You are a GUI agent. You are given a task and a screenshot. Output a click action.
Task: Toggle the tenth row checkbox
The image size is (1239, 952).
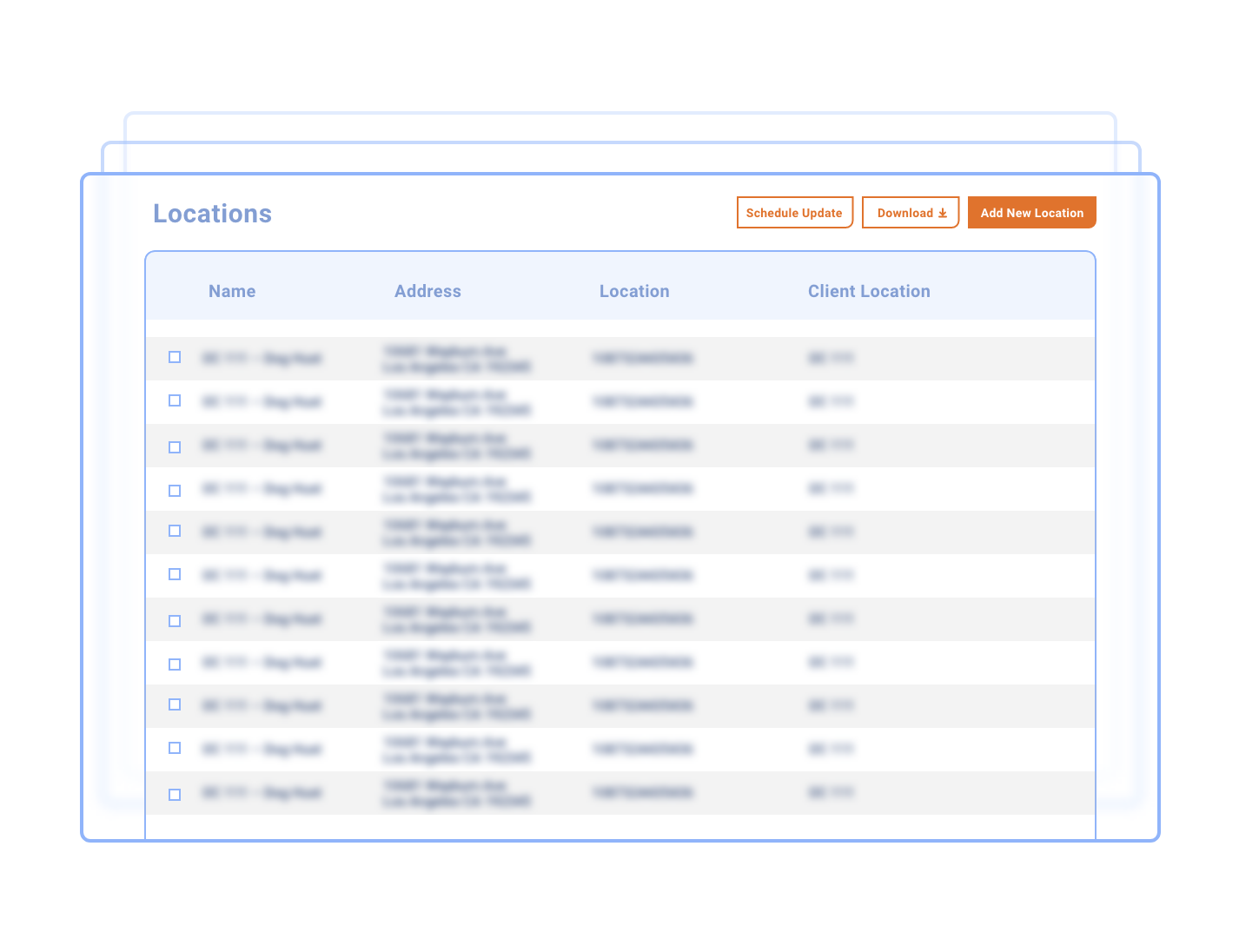175,748
